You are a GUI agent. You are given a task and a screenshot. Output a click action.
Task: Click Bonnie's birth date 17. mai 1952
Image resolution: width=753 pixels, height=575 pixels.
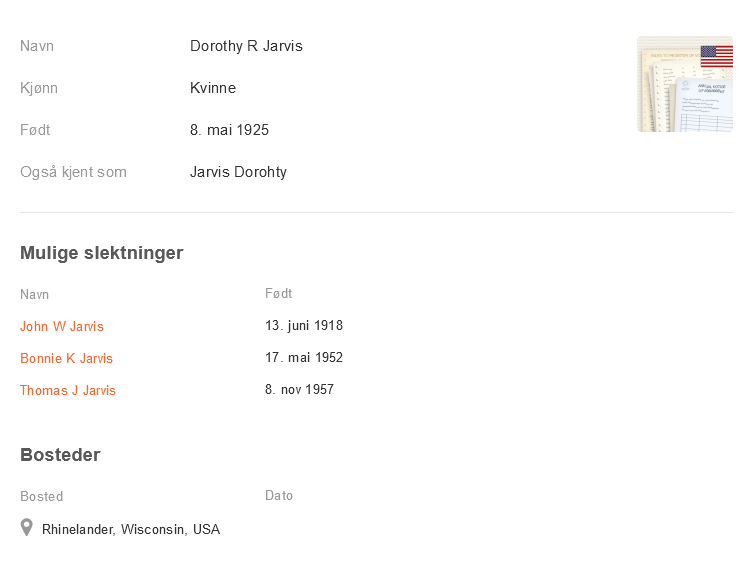tap(304, 358)
